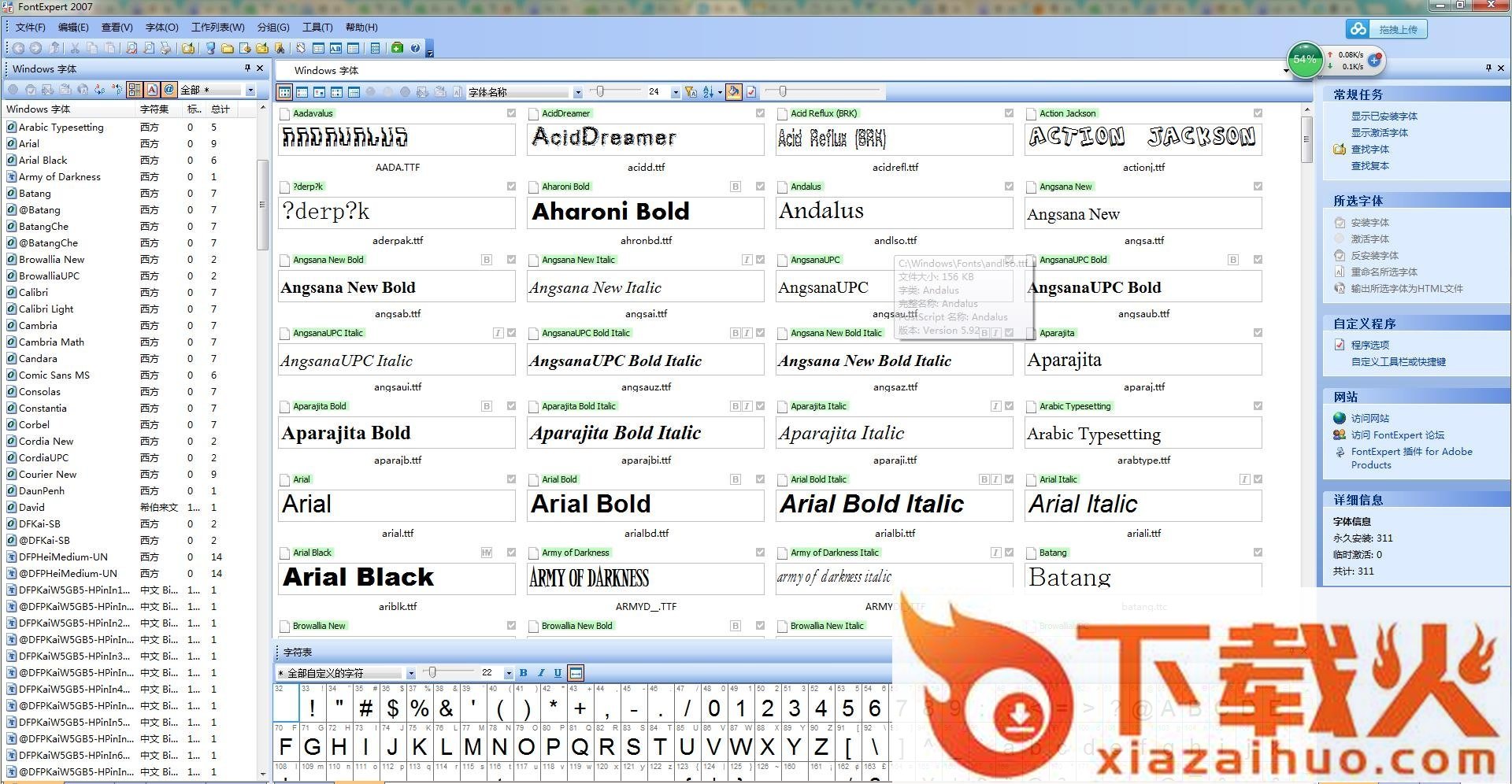Toggle checkbox for Andalus font card
1512x784 pixels.
(1009, 187)
